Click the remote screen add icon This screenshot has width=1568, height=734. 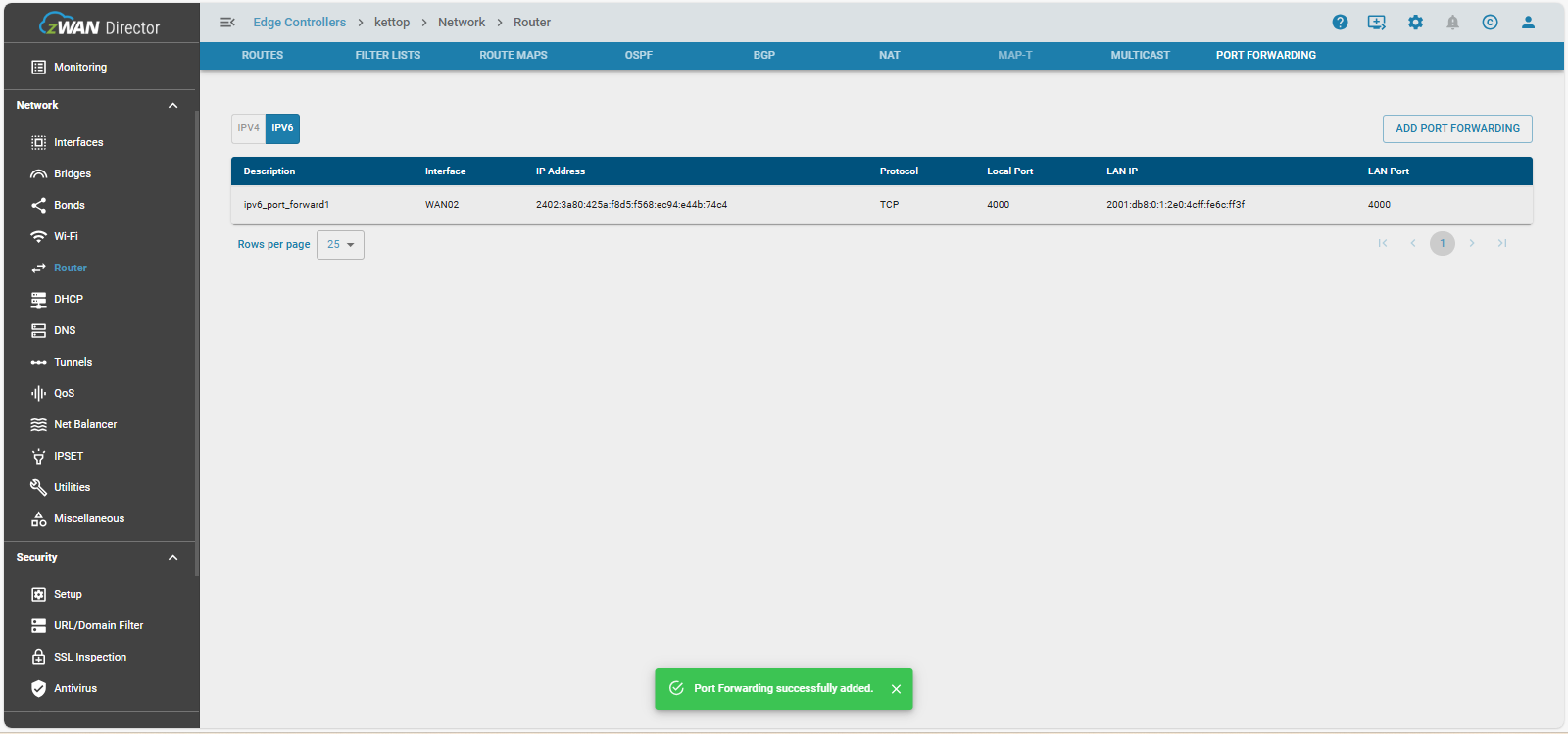(x=1377, y=23)
